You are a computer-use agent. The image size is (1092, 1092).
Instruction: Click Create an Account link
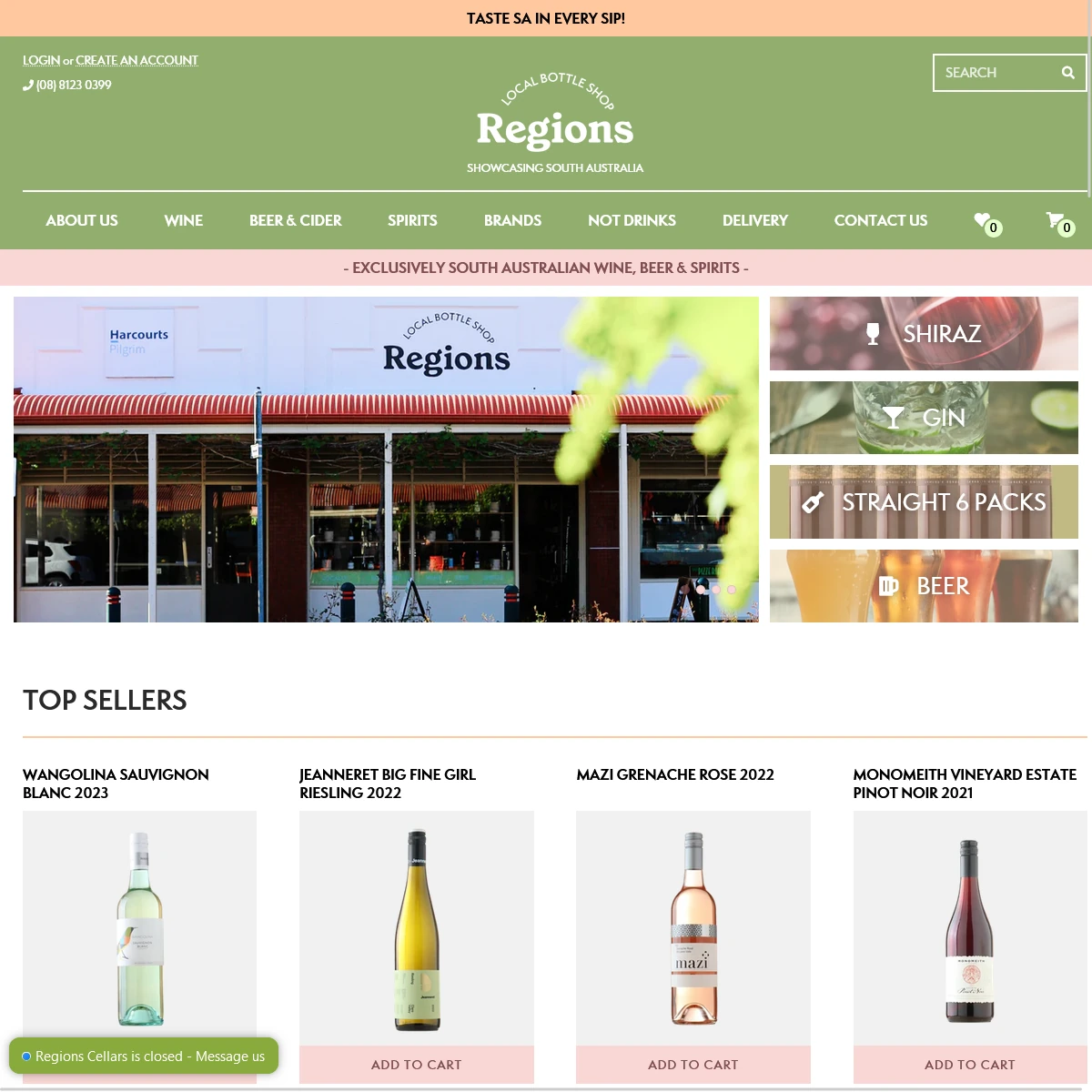coord(136,60)
